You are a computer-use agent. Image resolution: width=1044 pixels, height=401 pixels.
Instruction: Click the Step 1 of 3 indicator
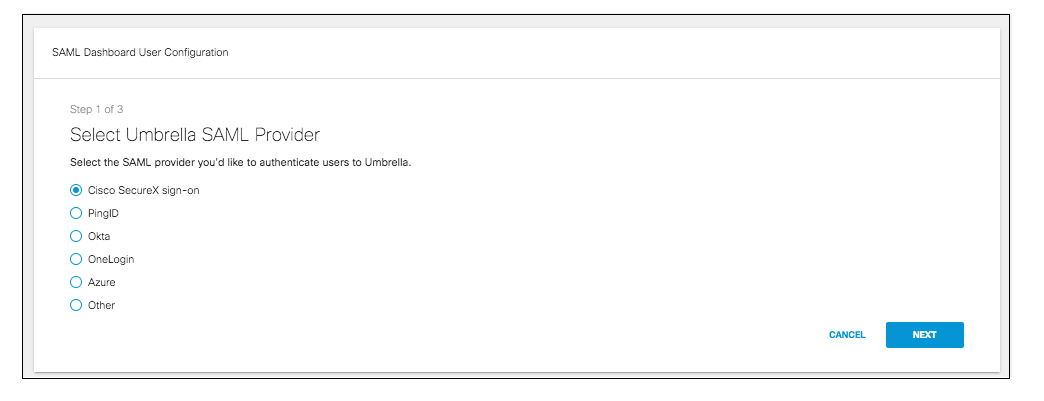tap(97, 109)
